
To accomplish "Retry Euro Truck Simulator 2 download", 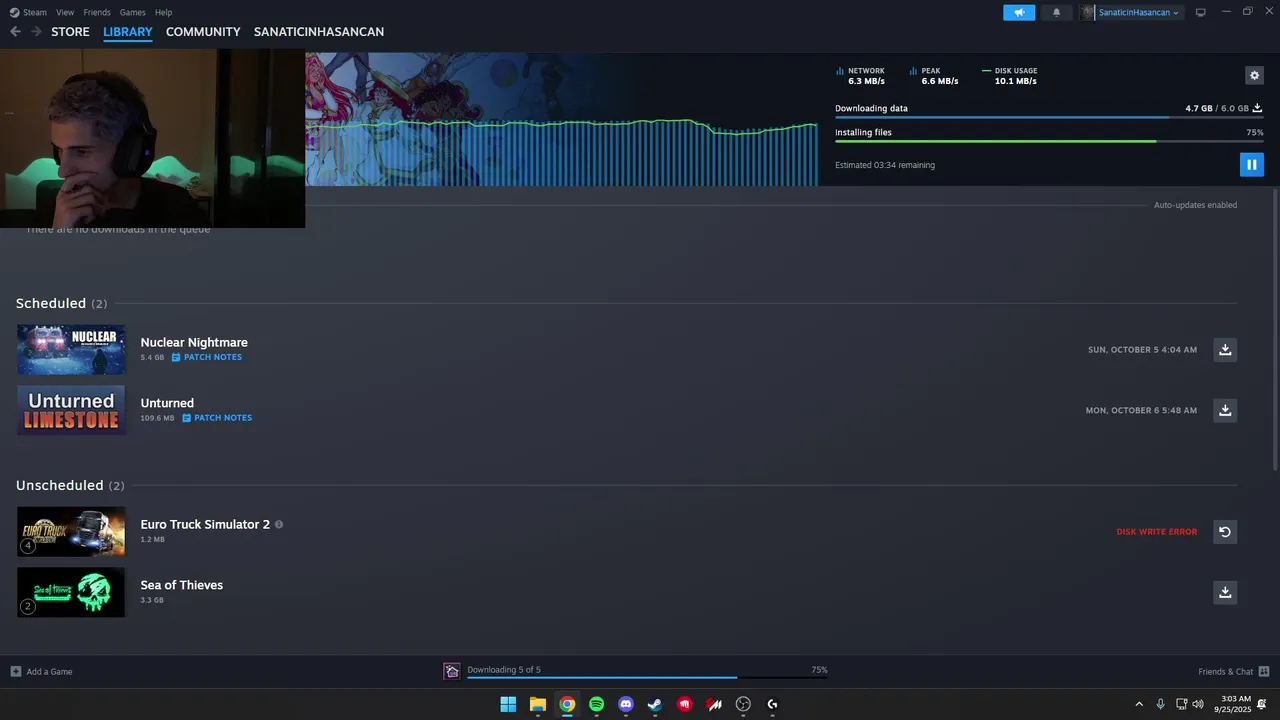I will pos(1225,532).
